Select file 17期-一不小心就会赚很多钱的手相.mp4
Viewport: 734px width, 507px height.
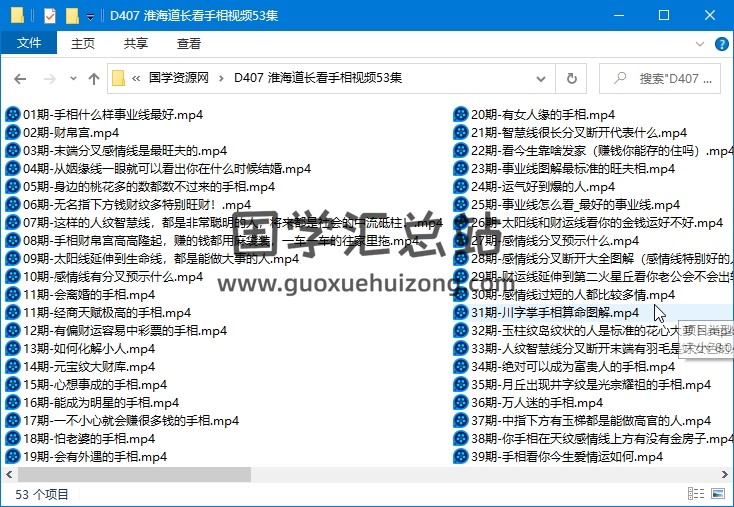click(122, 420)
